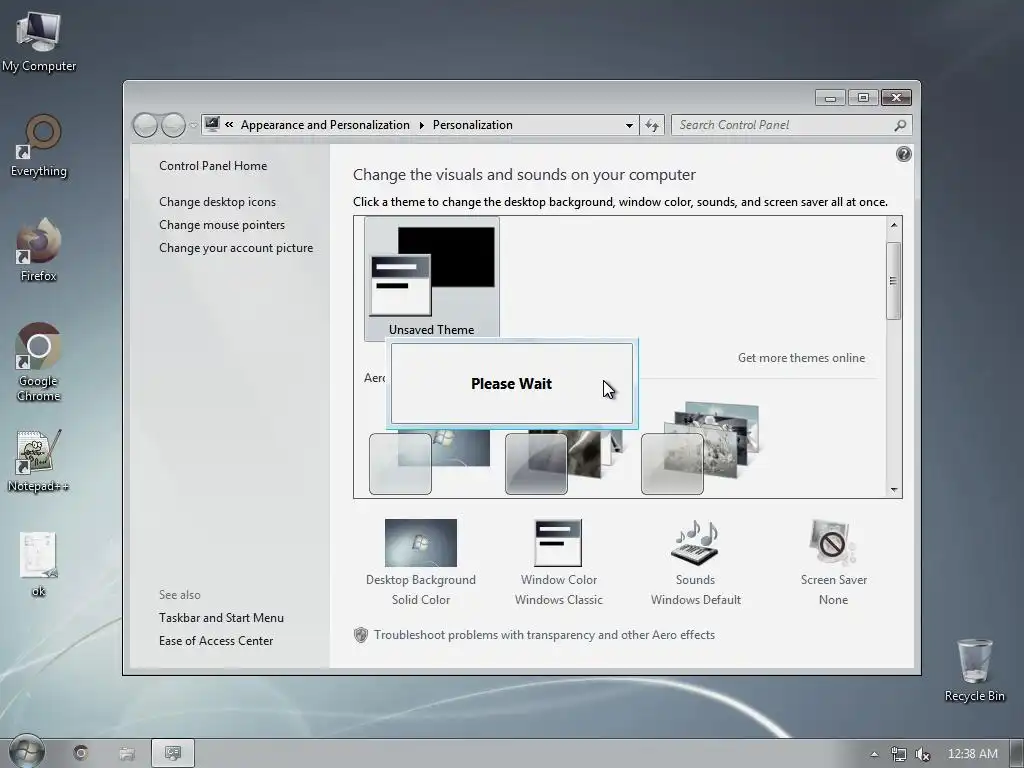Click Personalization breadcrumb segment
The width and height of the screenshot is (1024, 768).
[x=472, y=125]
